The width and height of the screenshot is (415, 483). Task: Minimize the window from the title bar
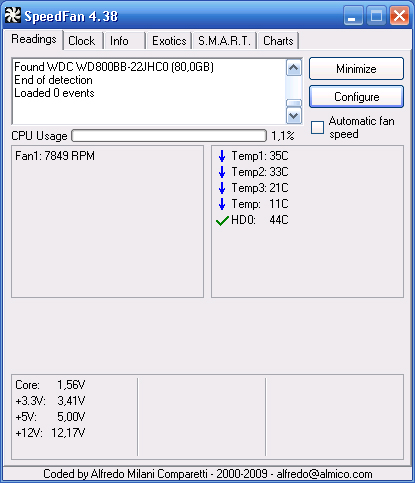click(353, 16)
